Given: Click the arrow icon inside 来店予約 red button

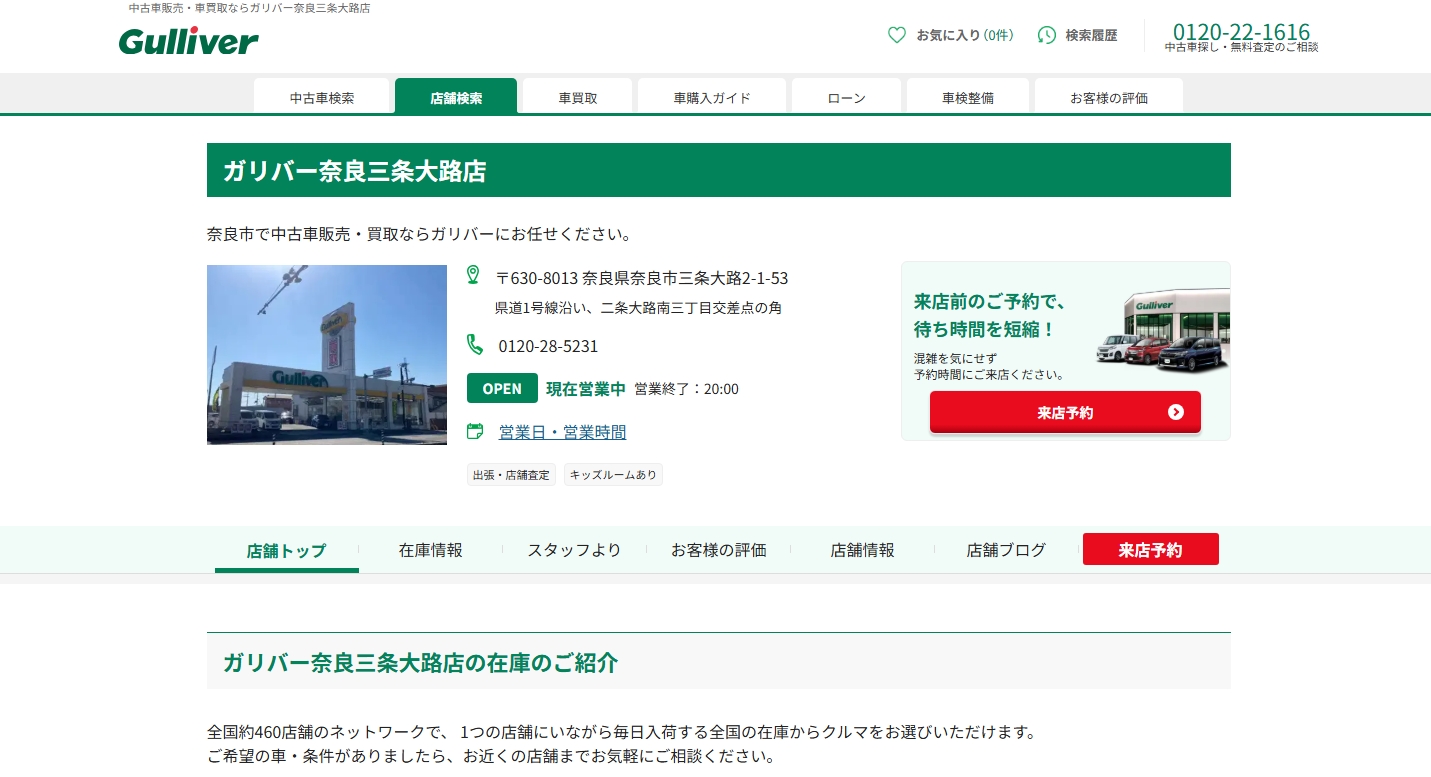Looking at the screenshot, I should (1176, 411).
